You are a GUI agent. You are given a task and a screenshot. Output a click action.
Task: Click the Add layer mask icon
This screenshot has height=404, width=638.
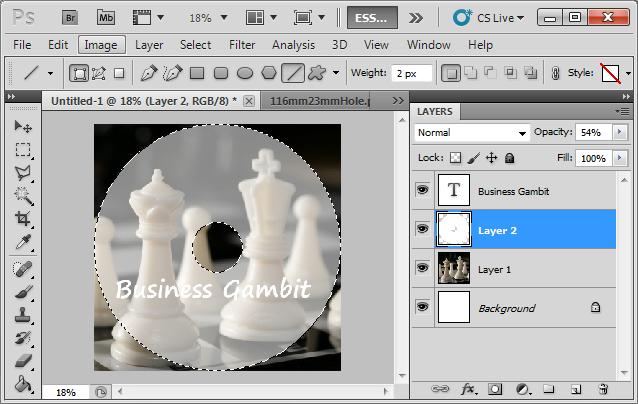(x=495, y=388)
